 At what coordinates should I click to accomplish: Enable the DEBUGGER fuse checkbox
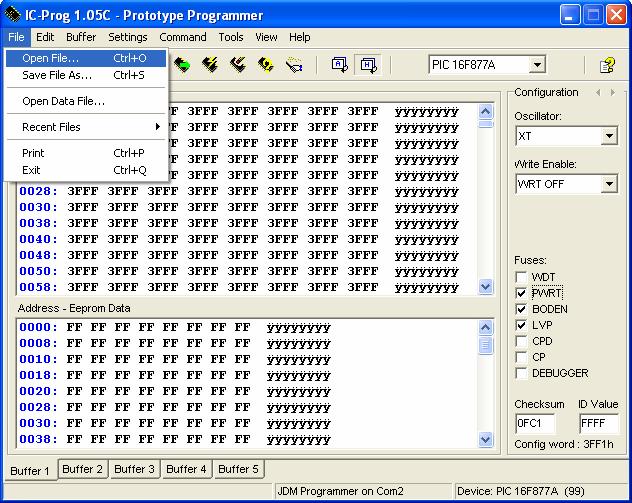point(521,373)
